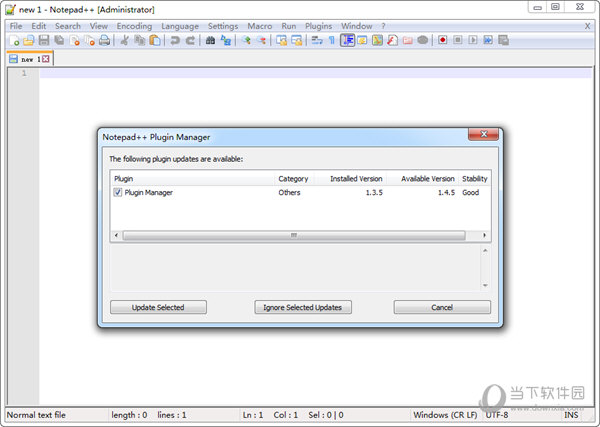The width and height of the screenshot is (600, 427).
Task: Click the Zoom Out toolbar icon
Action: point(261,40)
